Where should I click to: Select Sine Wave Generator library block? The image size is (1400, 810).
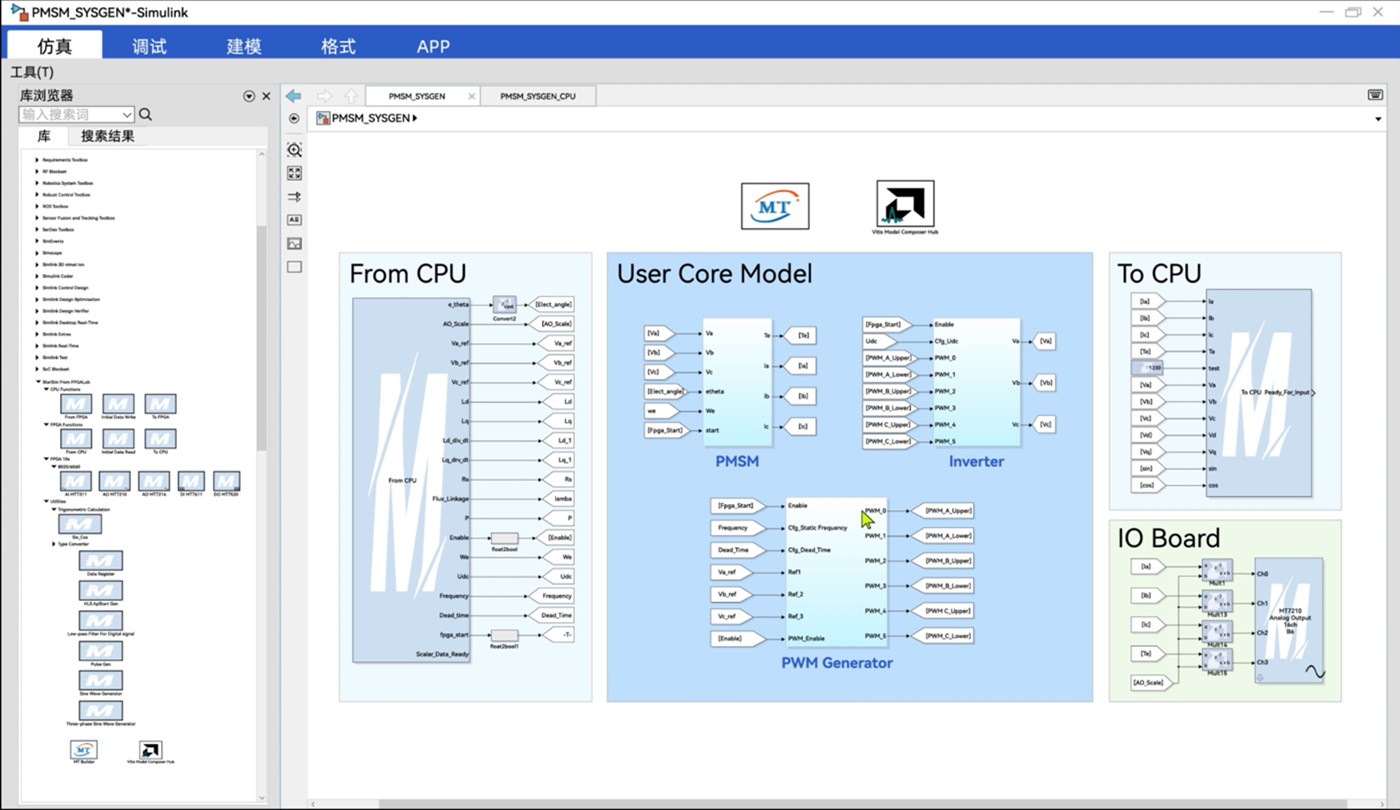(x=100, y=681)
